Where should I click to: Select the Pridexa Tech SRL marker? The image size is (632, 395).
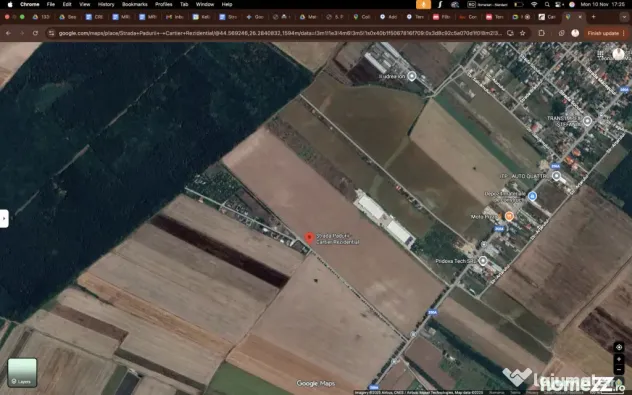[x=483, y=261]
